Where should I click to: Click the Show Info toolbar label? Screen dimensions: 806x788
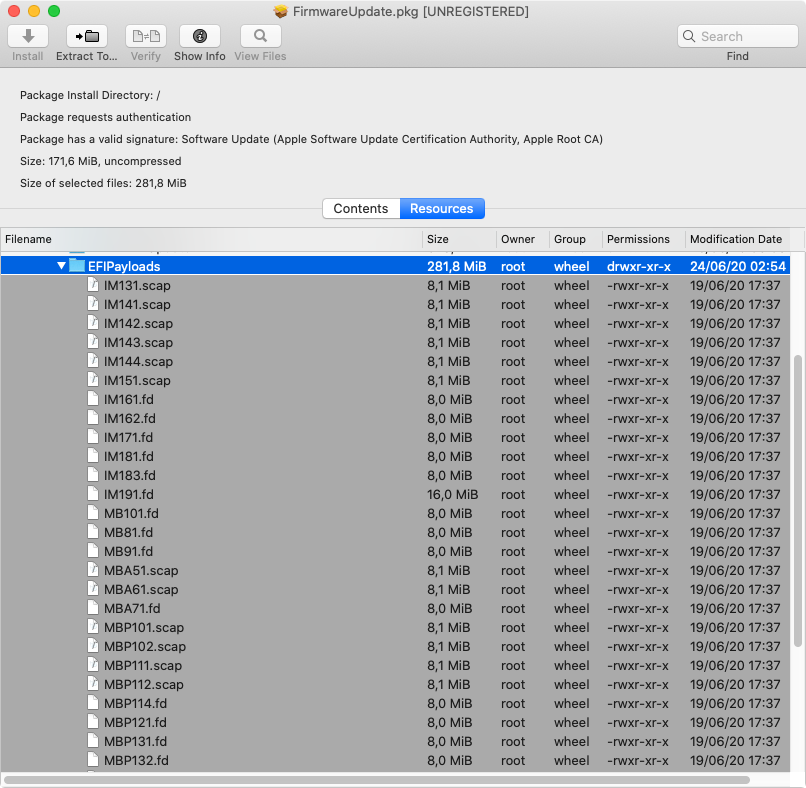click(x=199, y=56)
